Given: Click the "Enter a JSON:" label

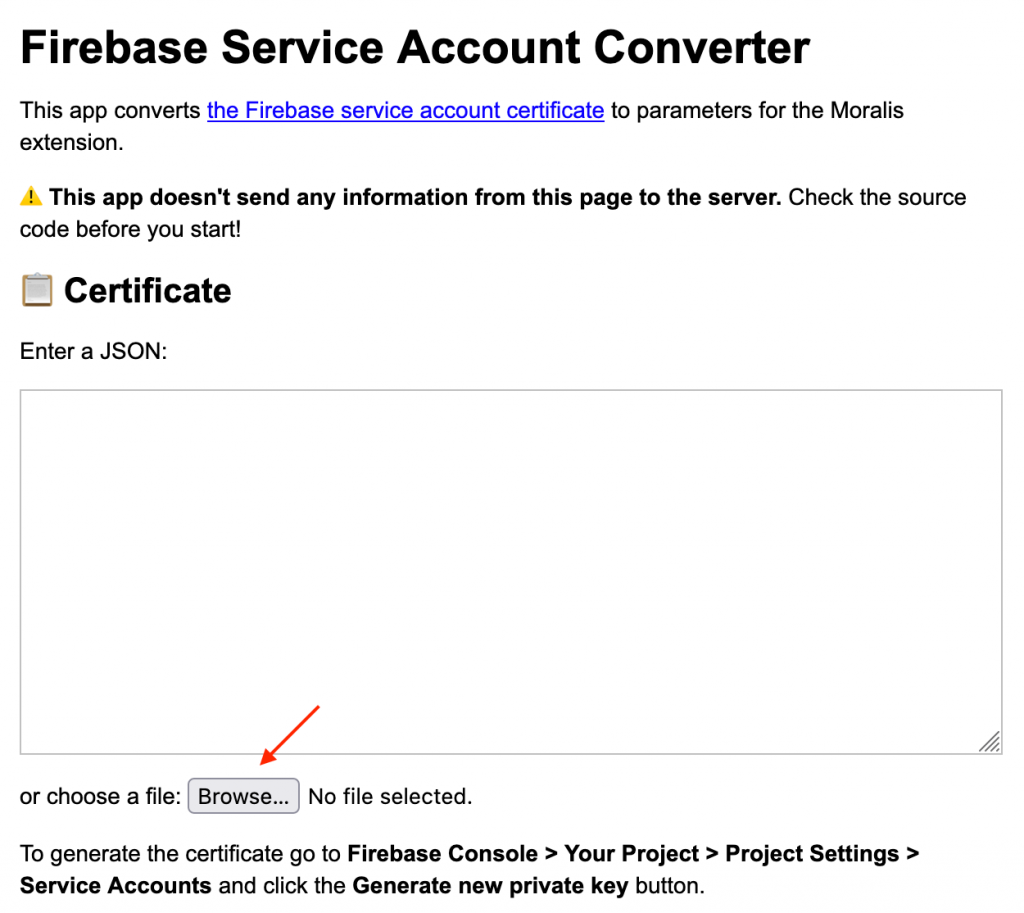Looking at the screenshot, I should [93, 351].
